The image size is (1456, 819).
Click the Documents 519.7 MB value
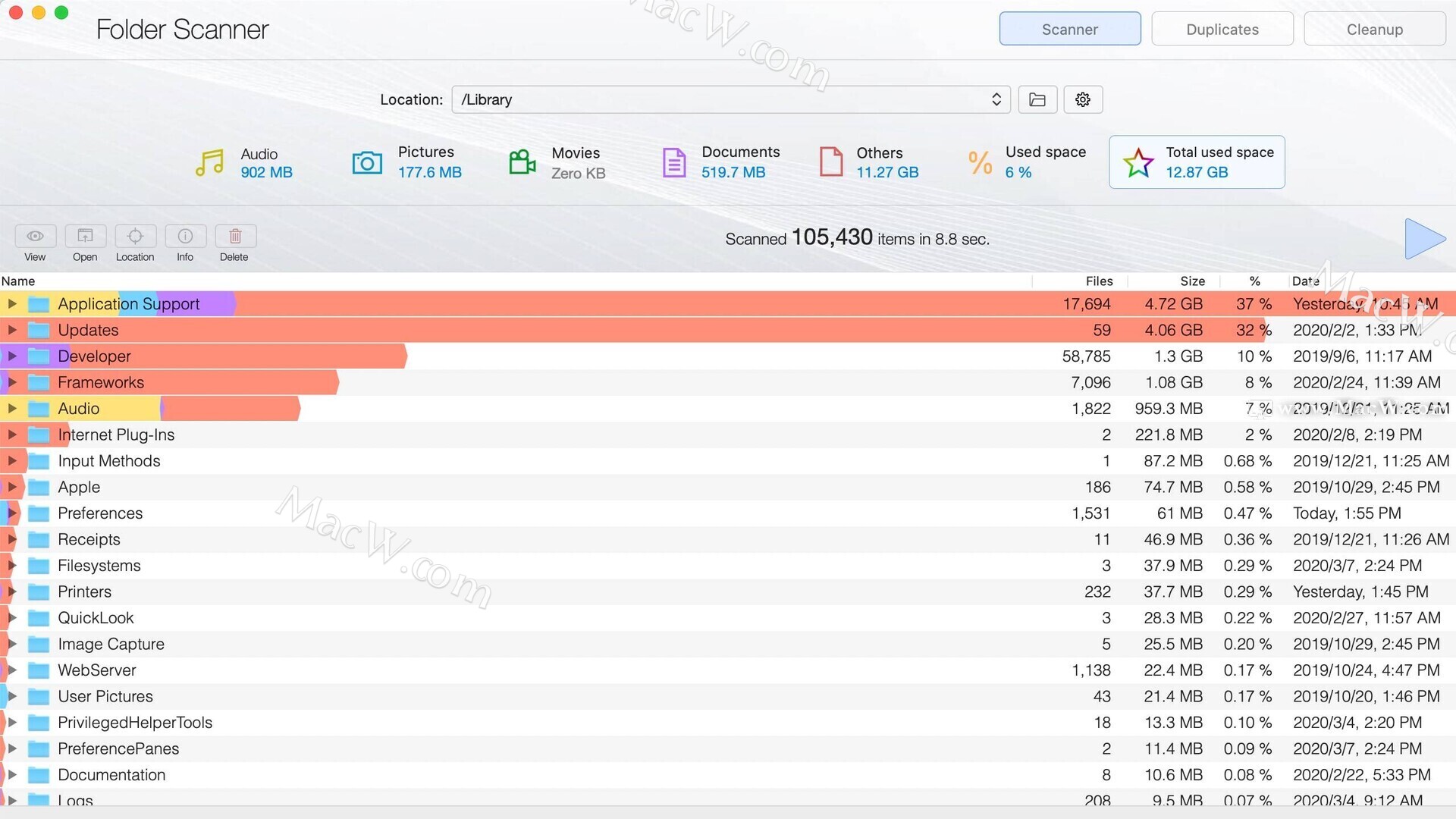[x=733, y=172]
